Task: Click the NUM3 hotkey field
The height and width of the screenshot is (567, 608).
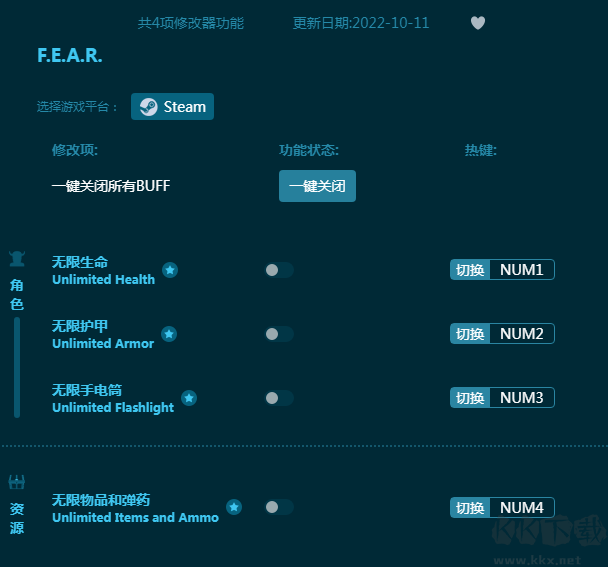Action: click(x=521, y=398)
